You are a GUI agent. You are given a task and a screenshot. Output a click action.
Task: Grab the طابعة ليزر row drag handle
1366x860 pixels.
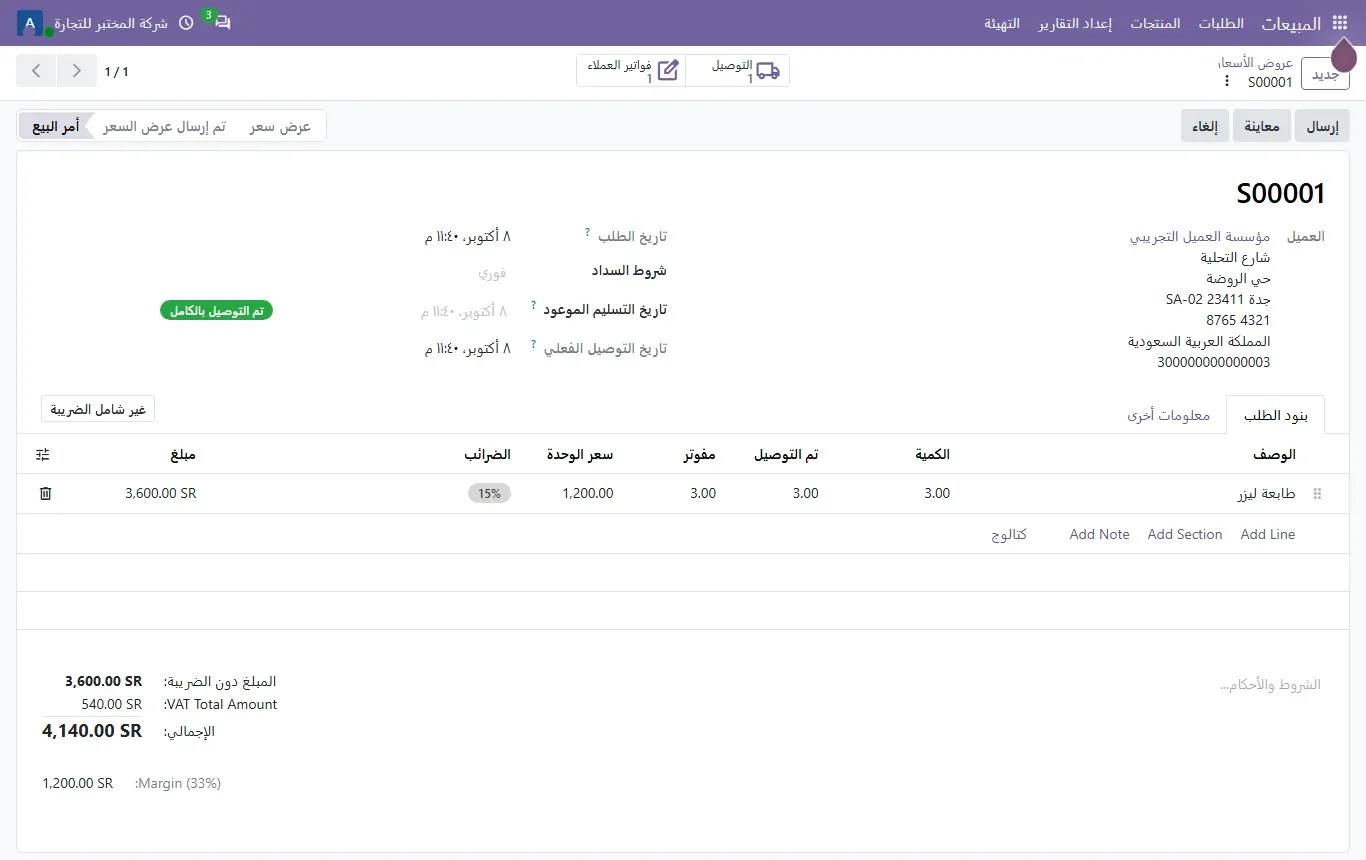coord(1317,494)
